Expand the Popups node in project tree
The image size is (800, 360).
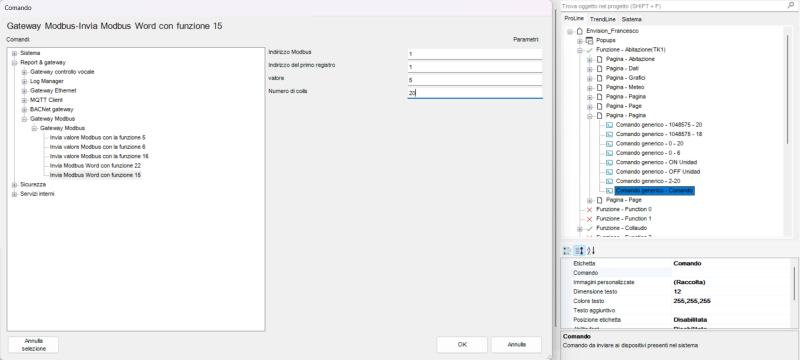(580, 40)
